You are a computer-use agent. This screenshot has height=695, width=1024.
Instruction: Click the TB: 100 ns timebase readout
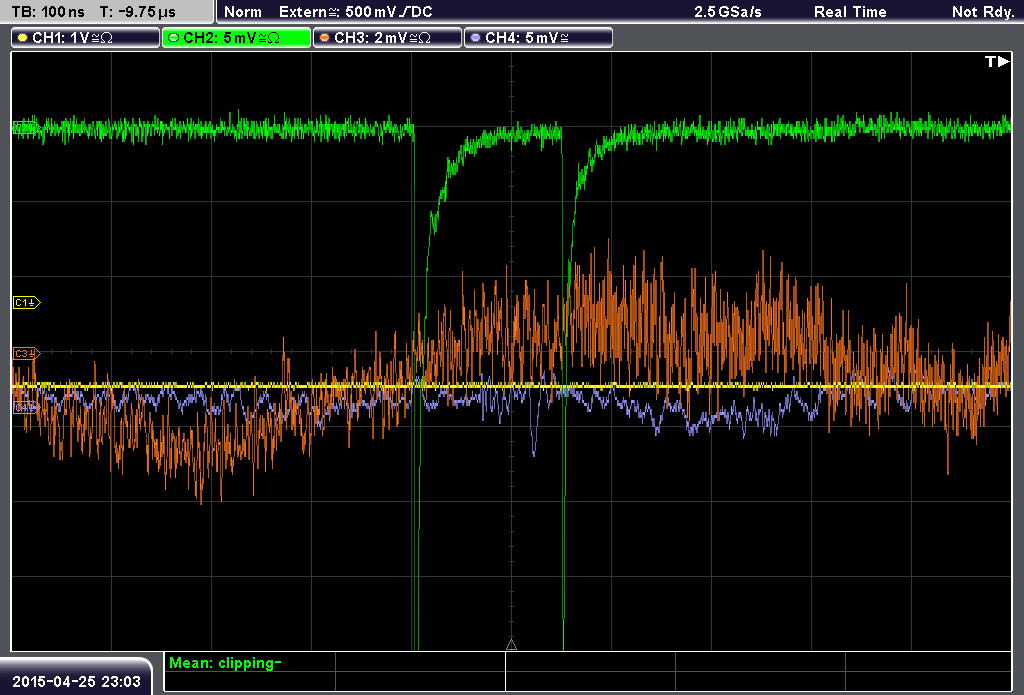48,12
